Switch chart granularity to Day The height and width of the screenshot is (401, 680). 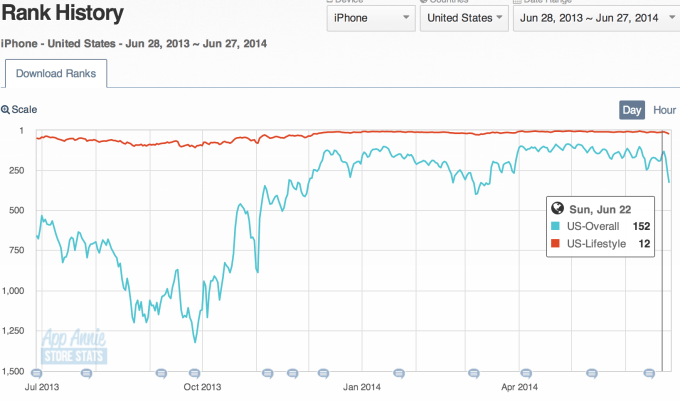point(632,110)
